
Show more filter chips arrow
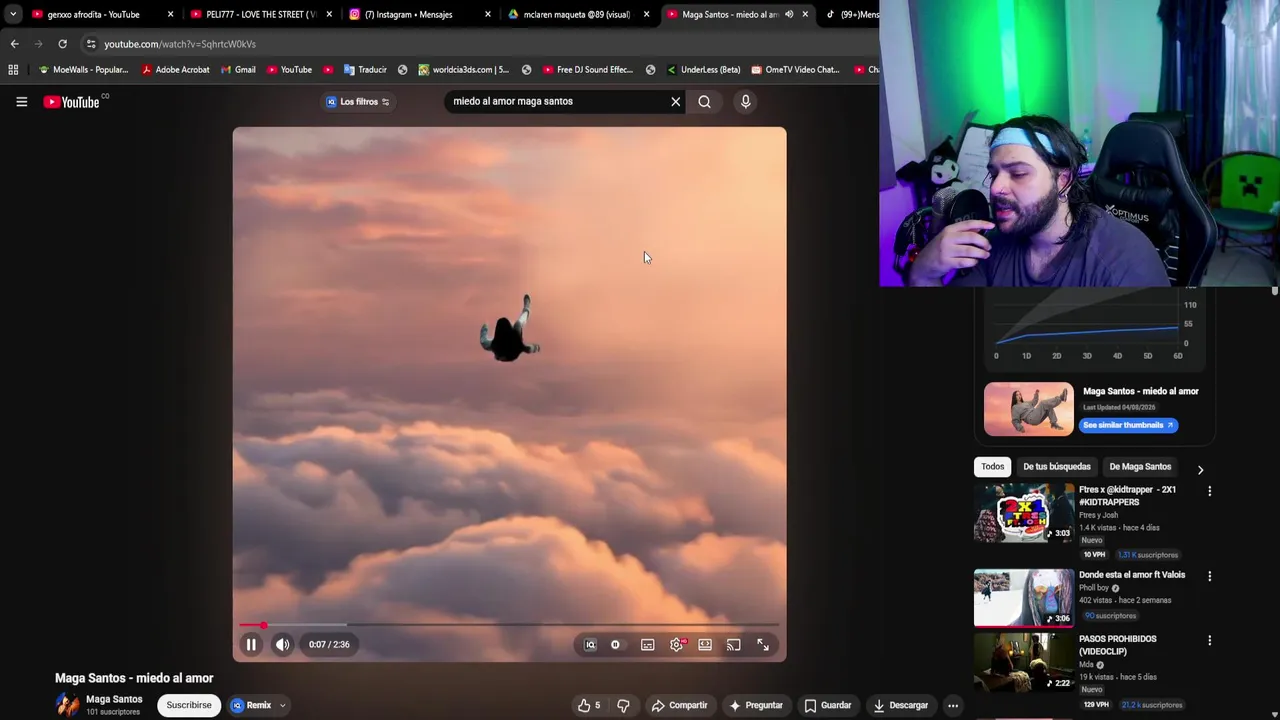(1200, 469)
